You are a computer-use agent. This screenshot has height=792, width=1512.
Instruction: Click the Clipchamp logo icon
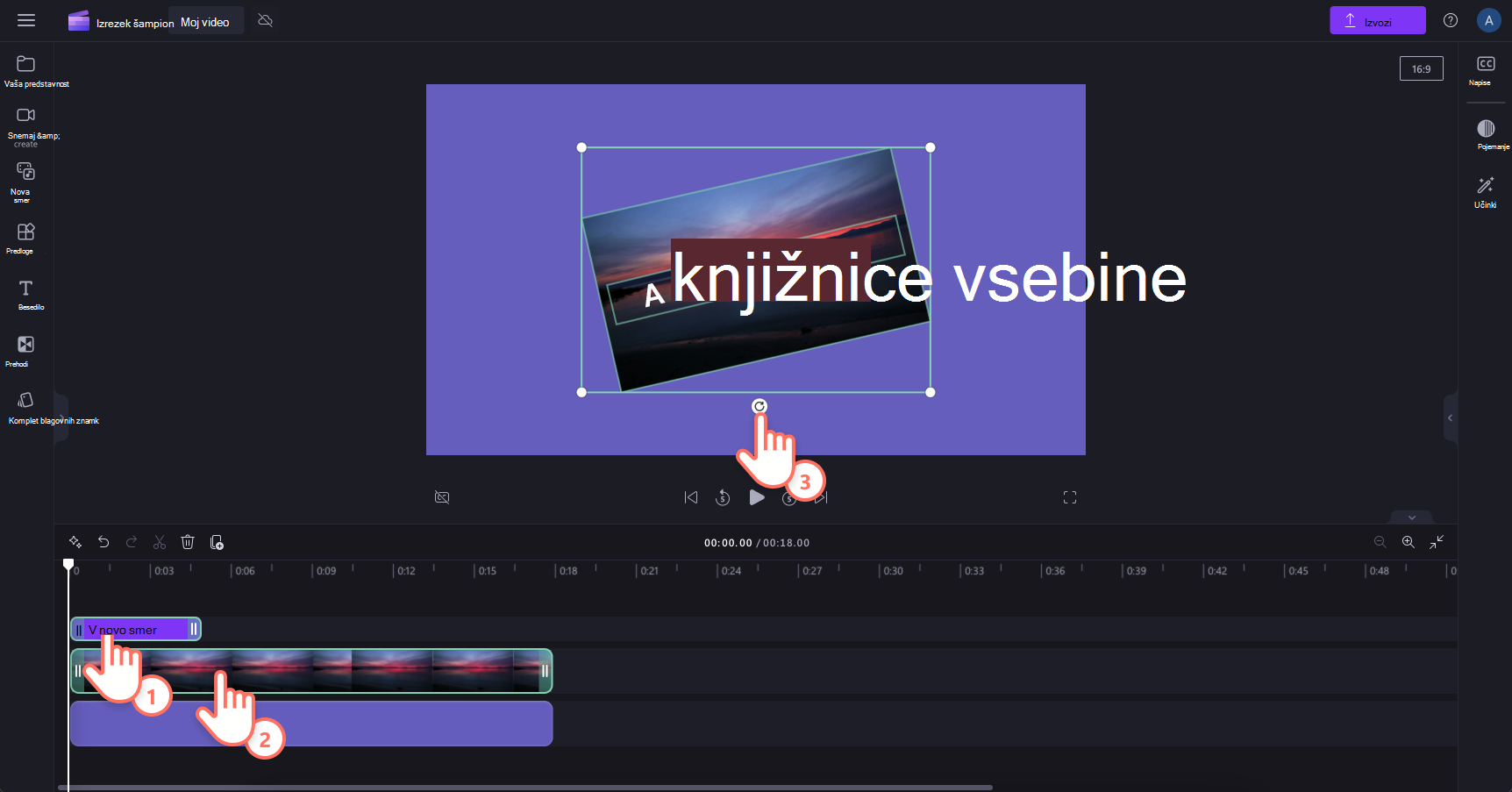click(79, 21)
